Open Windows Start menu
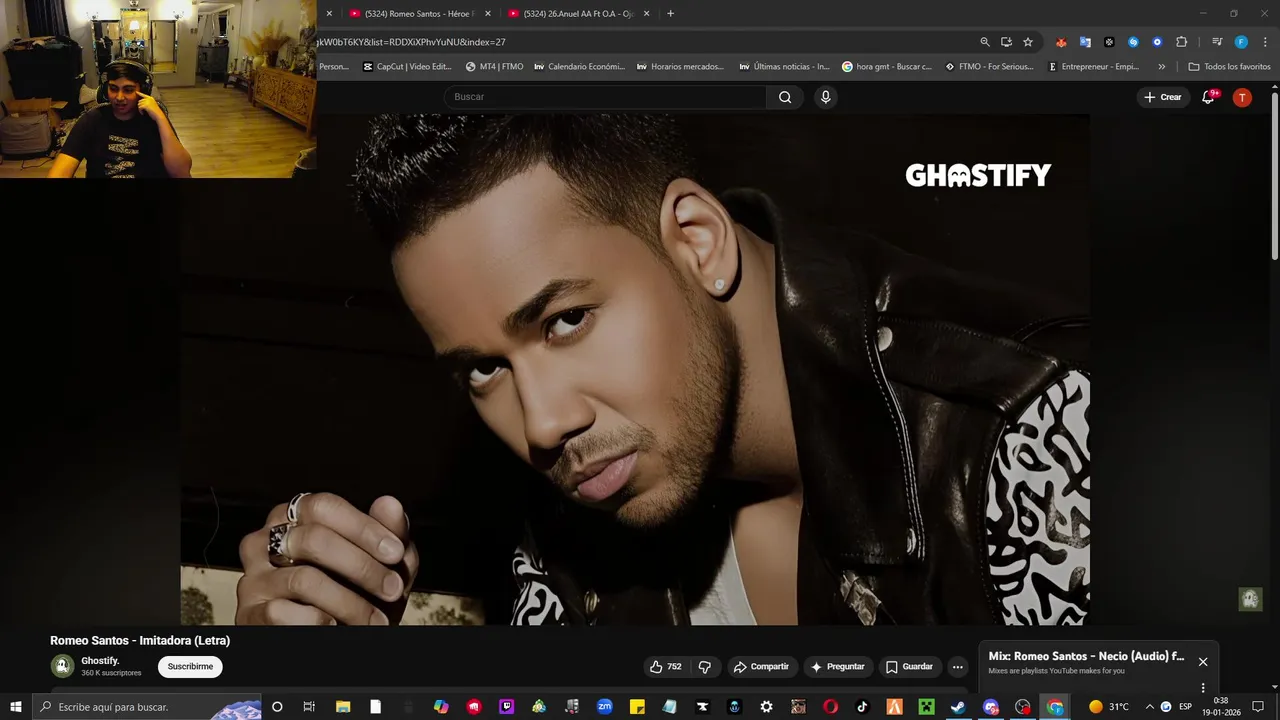1280x720 pixels. (x=16, y=707)
